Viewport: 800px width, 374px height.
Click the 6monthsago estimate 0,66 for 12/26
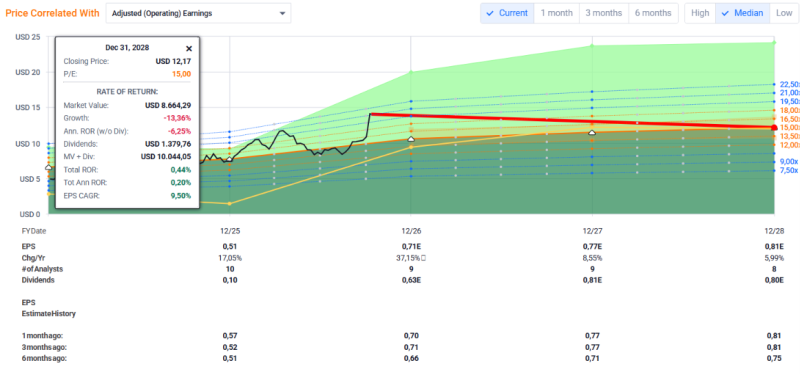(411, 358)
